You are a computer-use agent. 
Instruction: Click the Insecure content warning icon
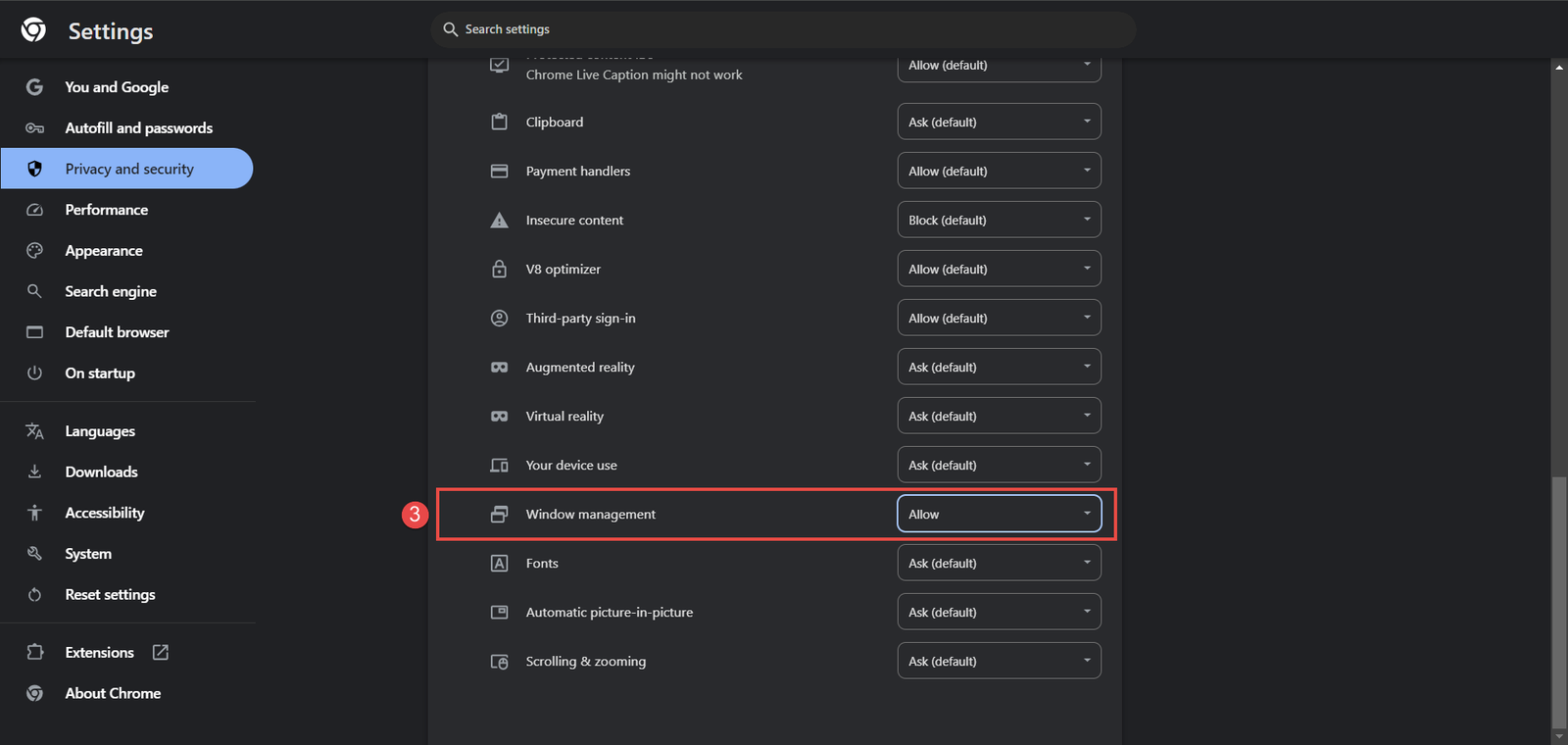coord(500,220)
